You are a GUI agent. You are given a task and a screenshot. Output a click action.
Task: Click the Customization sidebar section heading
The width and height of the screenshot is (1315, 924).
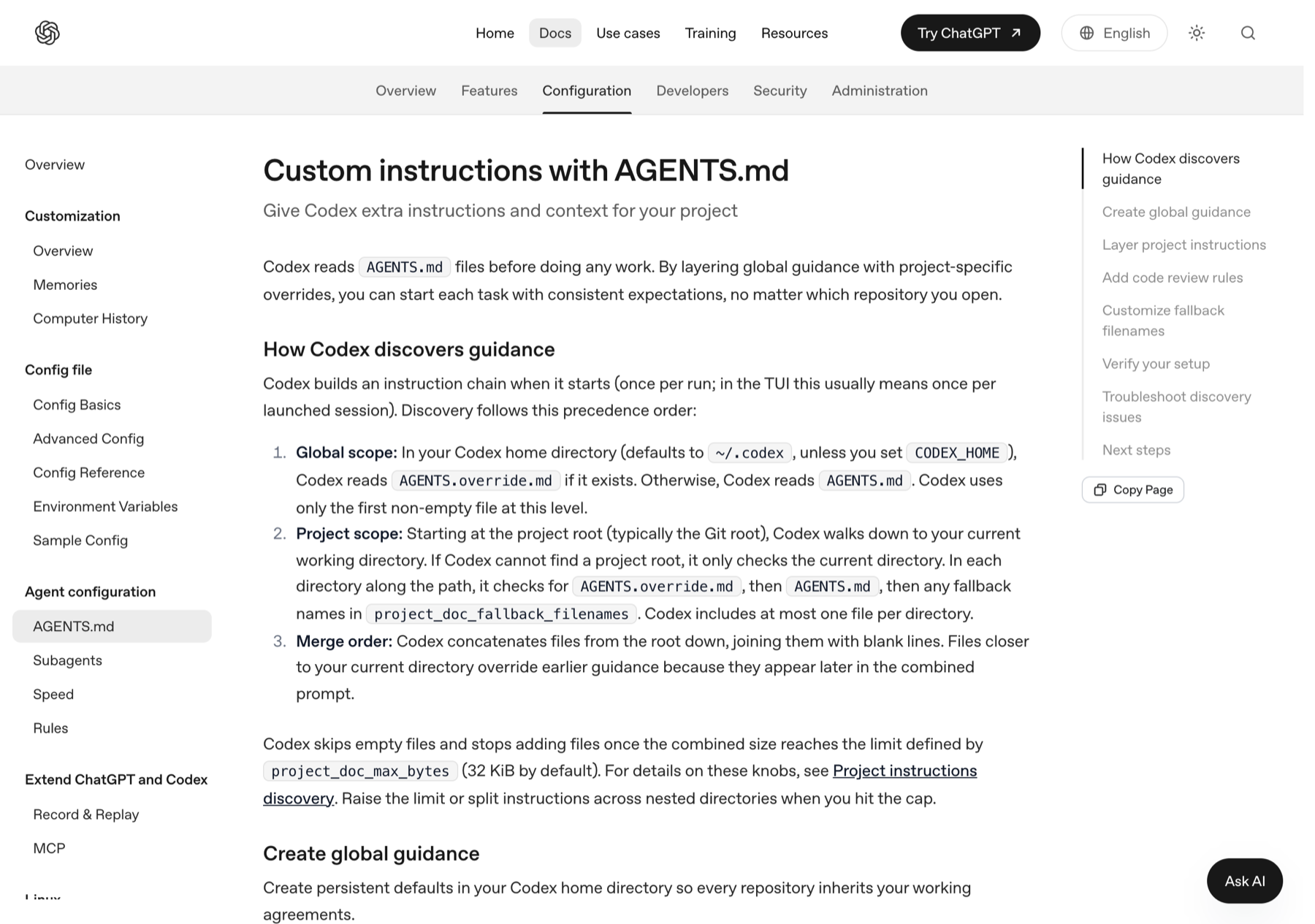pos(72,216)
